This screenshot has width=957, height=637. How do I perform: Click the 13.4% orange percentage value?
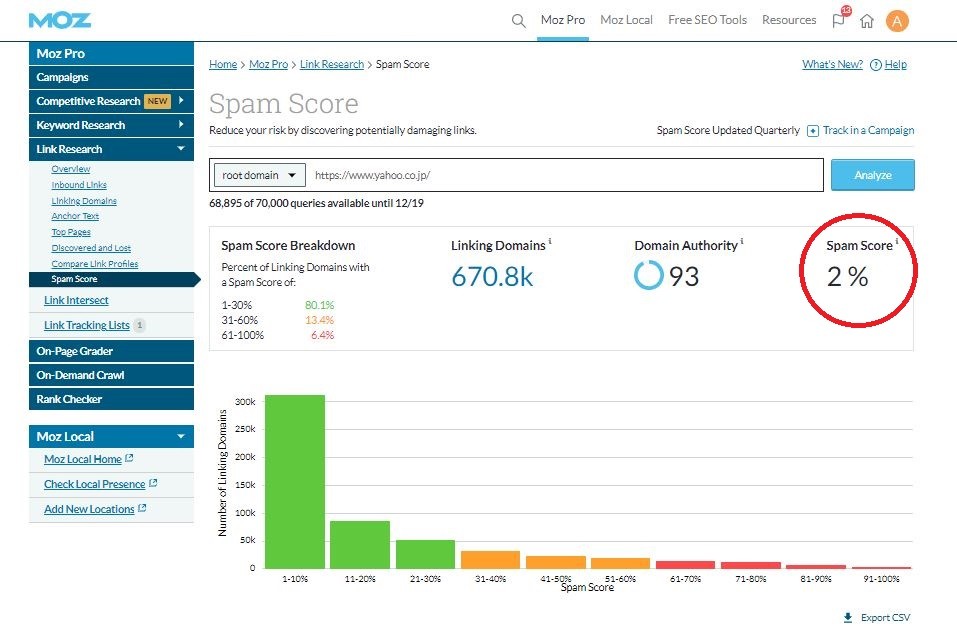[x=319, y=320]
